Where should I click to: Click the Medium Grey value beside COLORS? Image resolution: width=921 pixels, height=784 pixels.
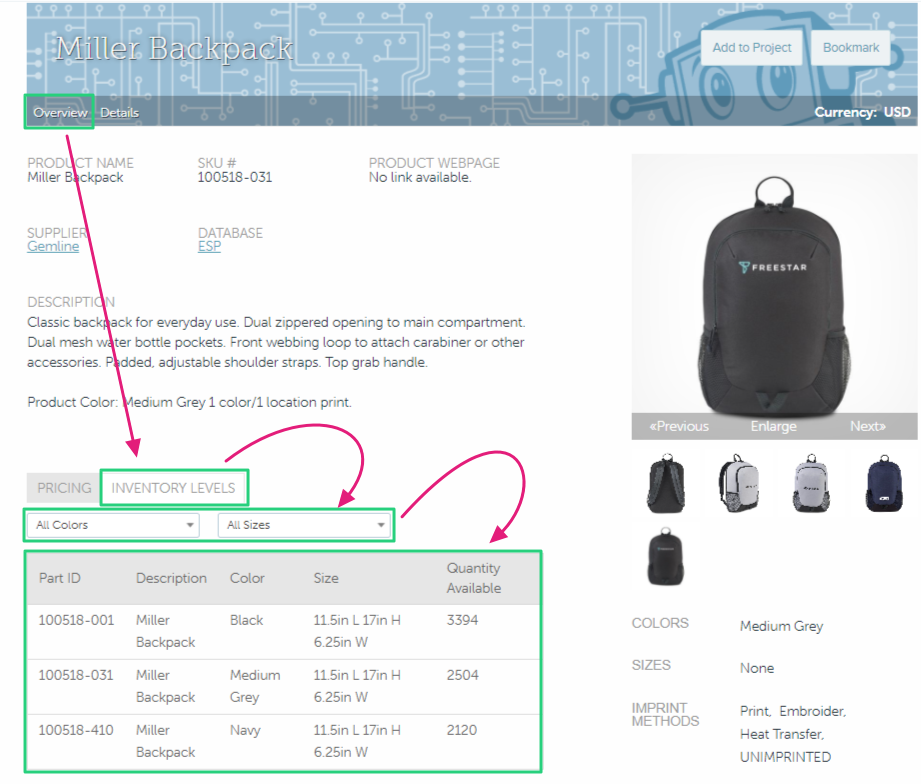pos(782,627)
